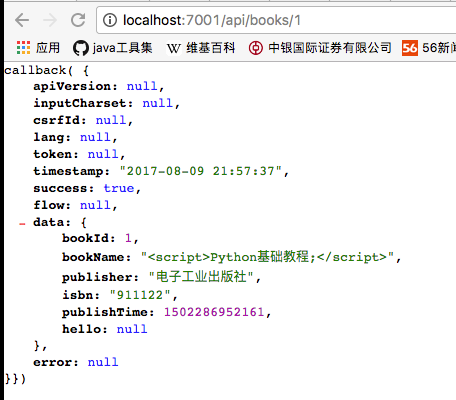456x400 pixels.
Task: Click the bookId value 1
Action: pos(128,238)
